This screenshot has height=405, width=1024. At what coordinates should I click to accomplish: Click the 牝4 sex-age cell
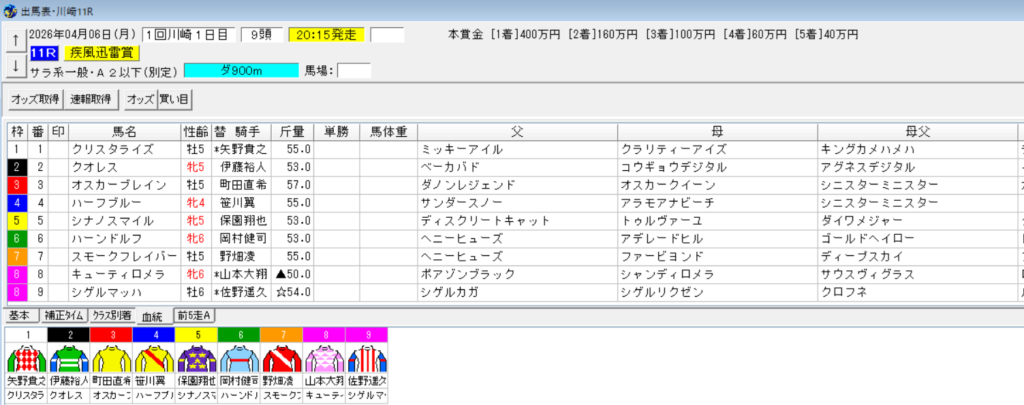(195, 202)
